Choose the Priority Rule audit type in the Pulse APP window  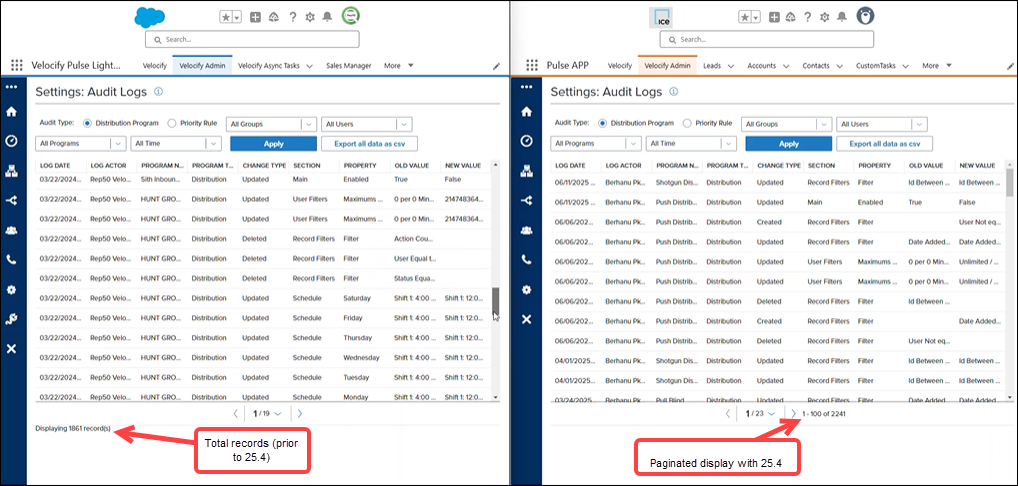687,123
